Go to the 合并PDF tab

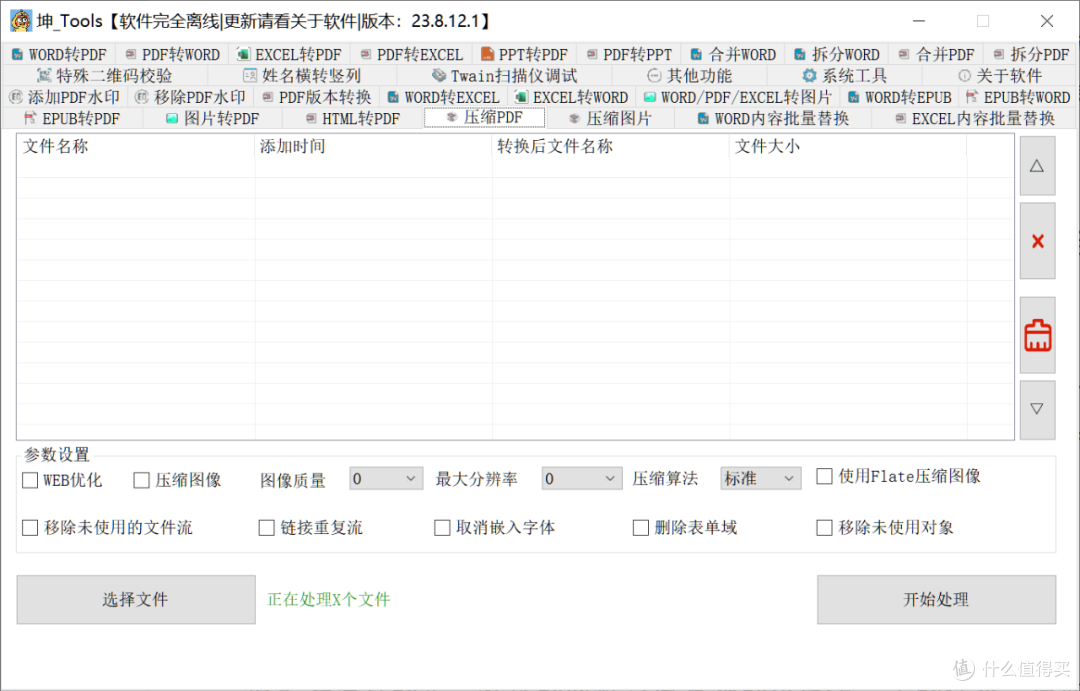(936, 54)
